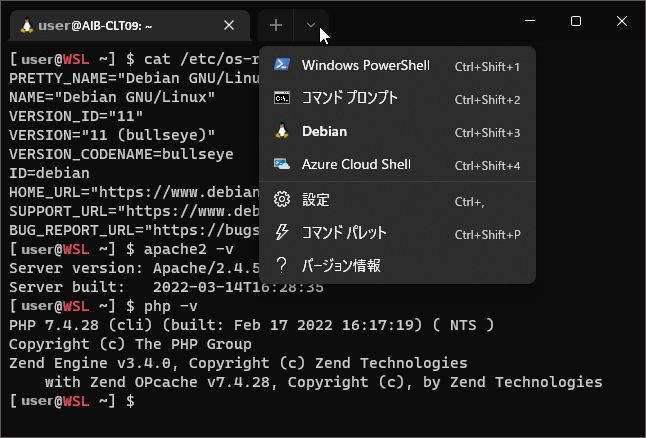Screen dimensions: 646x438
Task: Click the penguin icon on the tab
Action: coord(27,26)
